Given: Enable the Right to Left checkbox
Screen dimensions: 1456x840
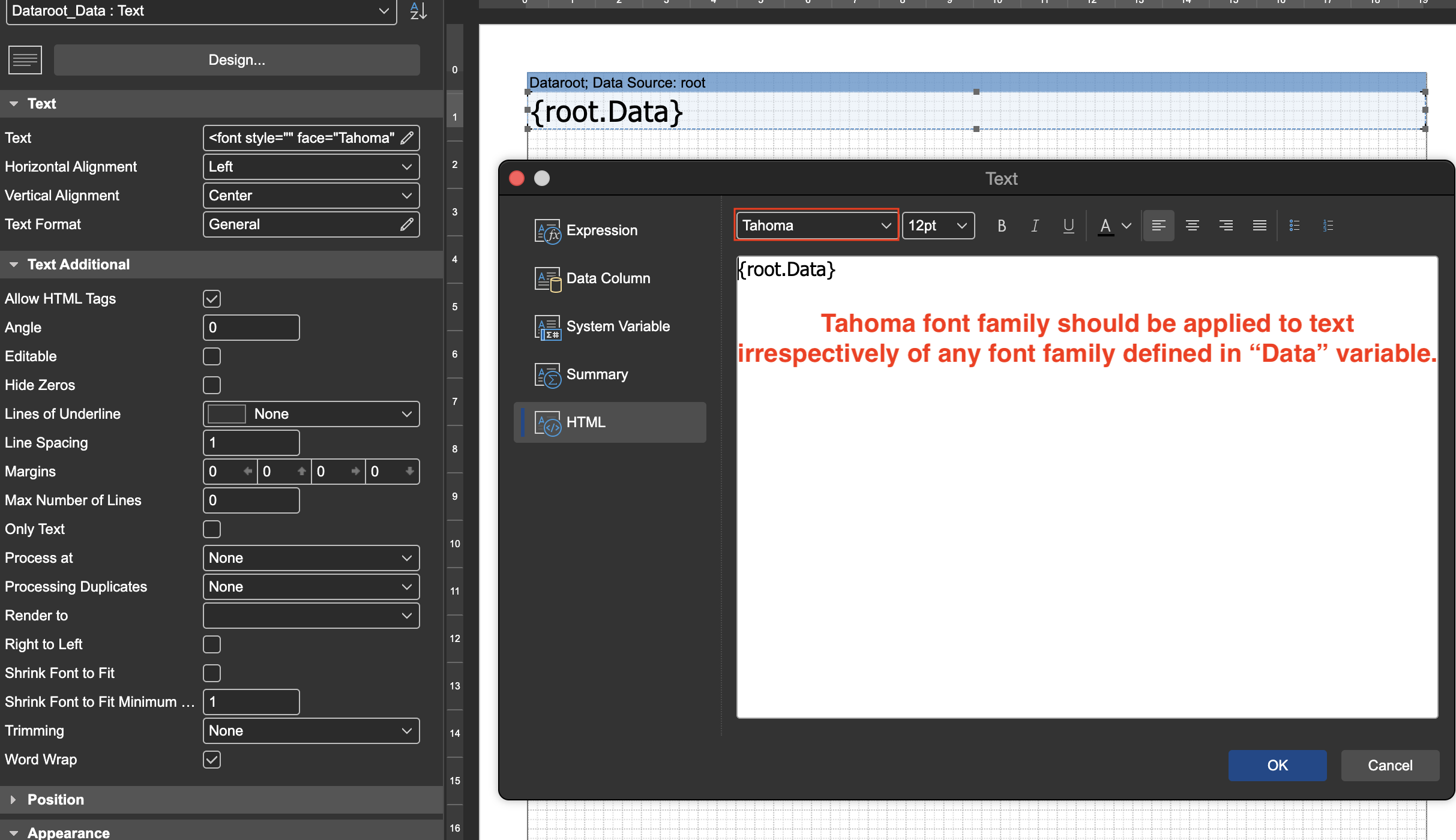Looking at the screenshot, I should tap(212, 644).
